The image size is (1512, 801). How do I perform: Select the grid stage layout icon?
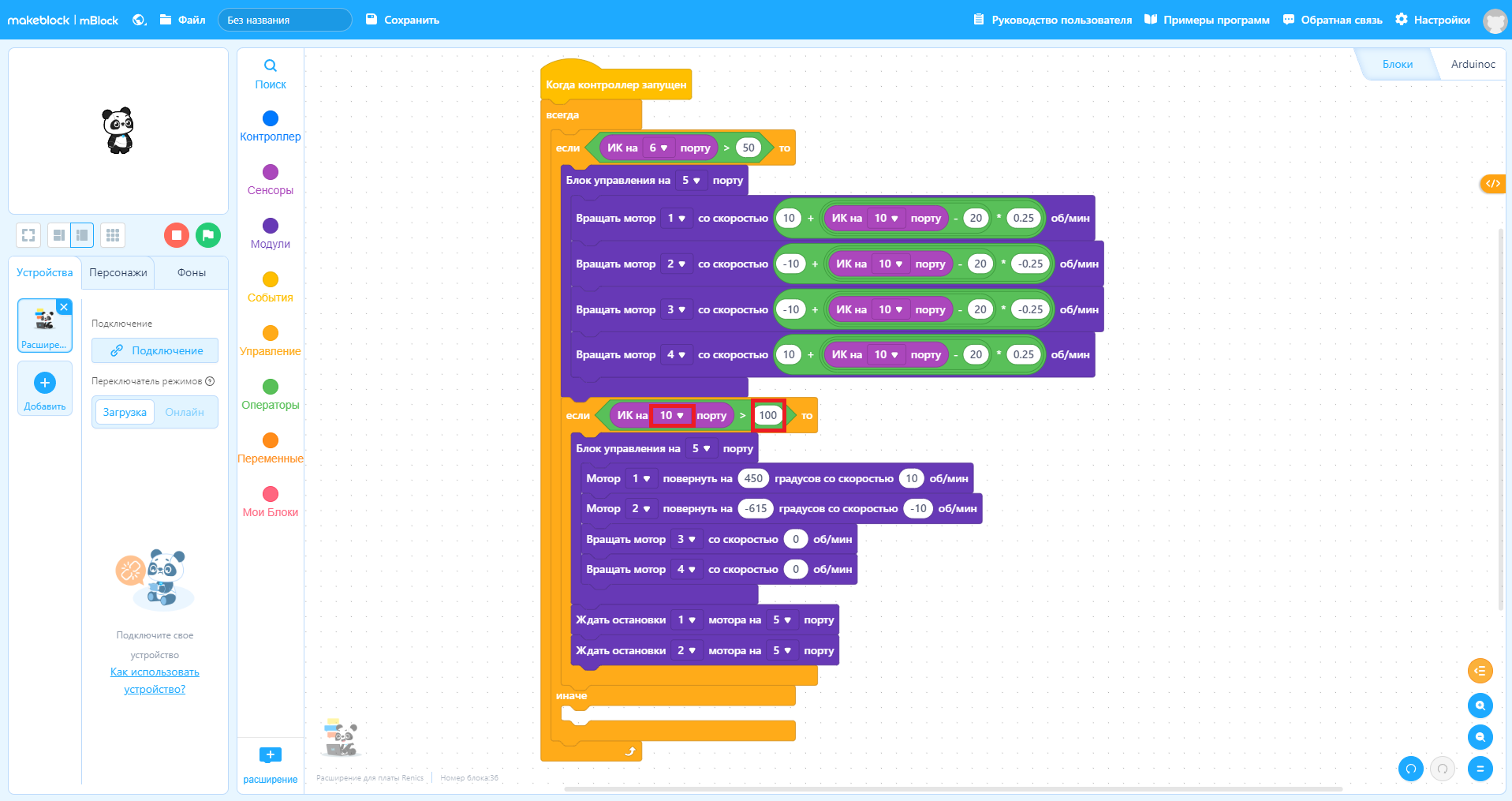point(113,235)
